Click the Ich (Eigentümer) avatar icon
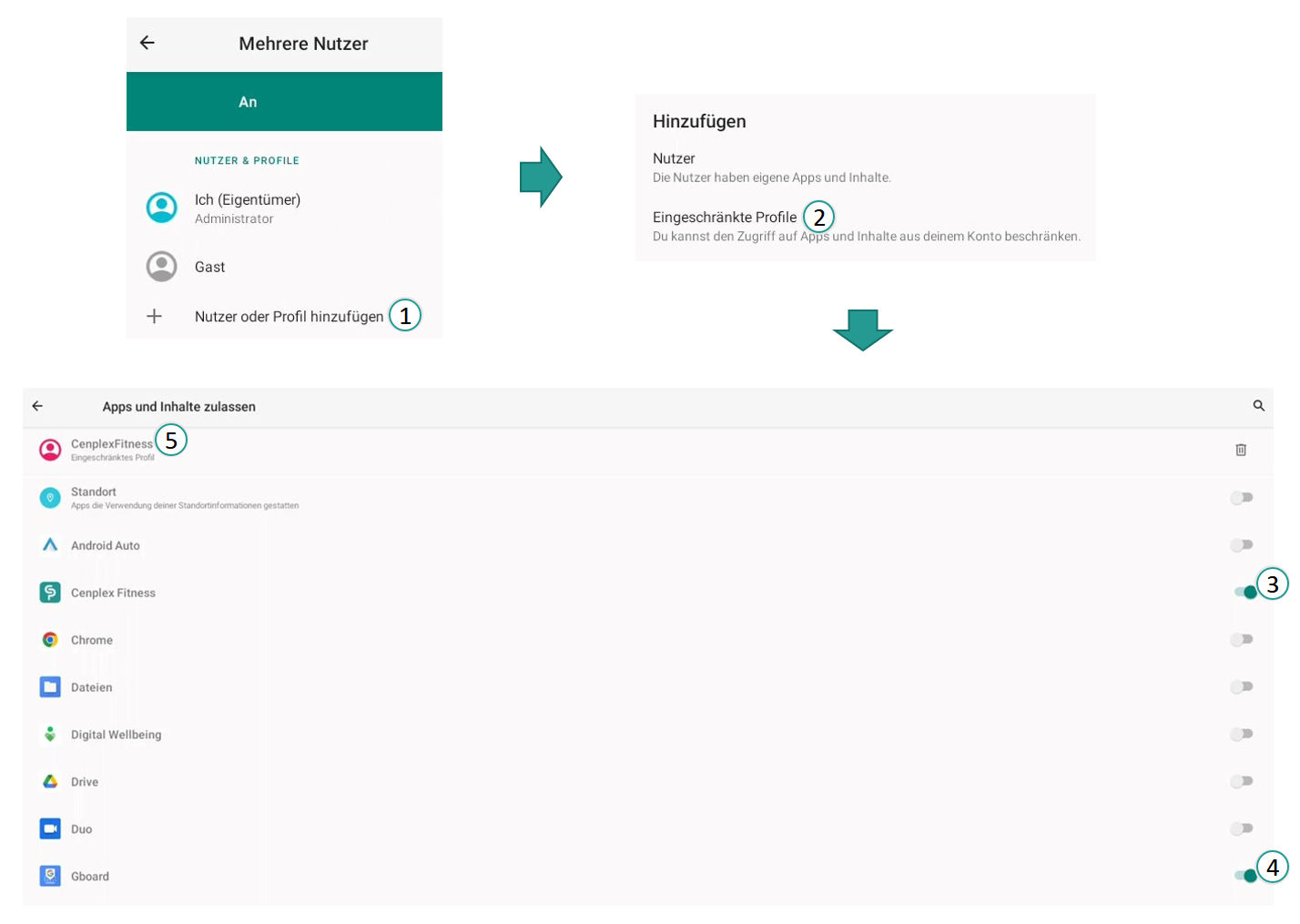This screenshot has width=1300, height=924. point(162,208)
